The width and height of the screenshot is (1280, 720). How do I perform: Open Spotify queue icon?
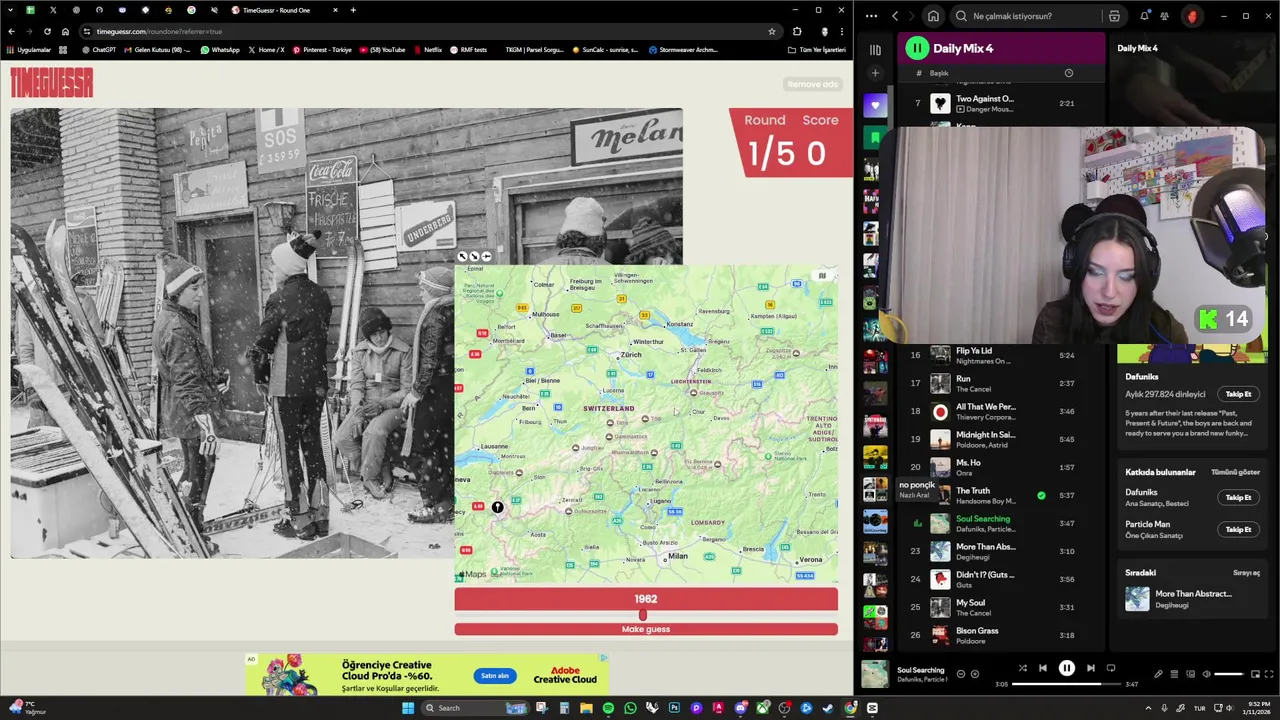click(1174, 674)
